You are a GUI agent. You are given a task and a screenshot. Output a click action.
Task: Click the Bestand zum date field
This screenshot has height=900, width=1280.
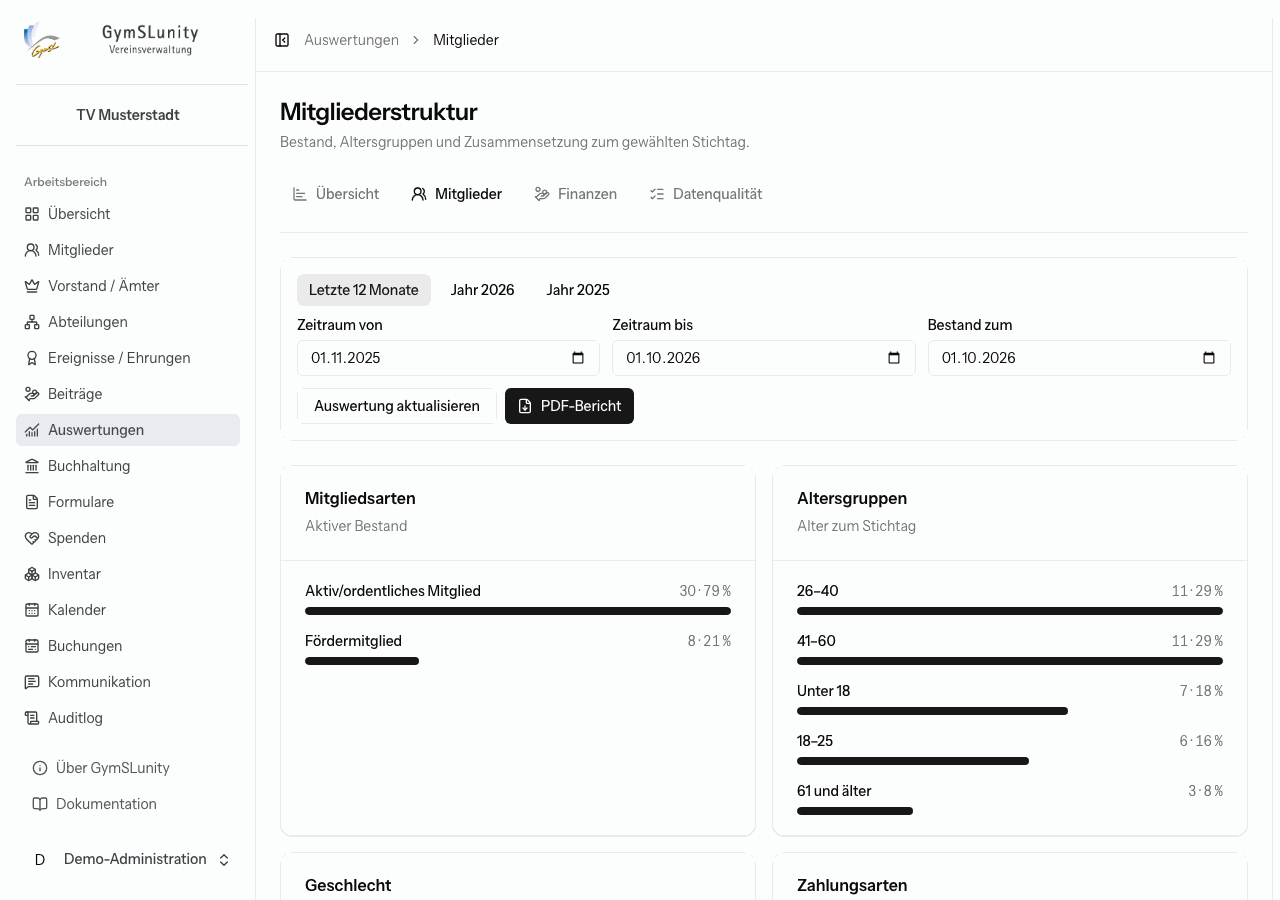pos(1079,358)
